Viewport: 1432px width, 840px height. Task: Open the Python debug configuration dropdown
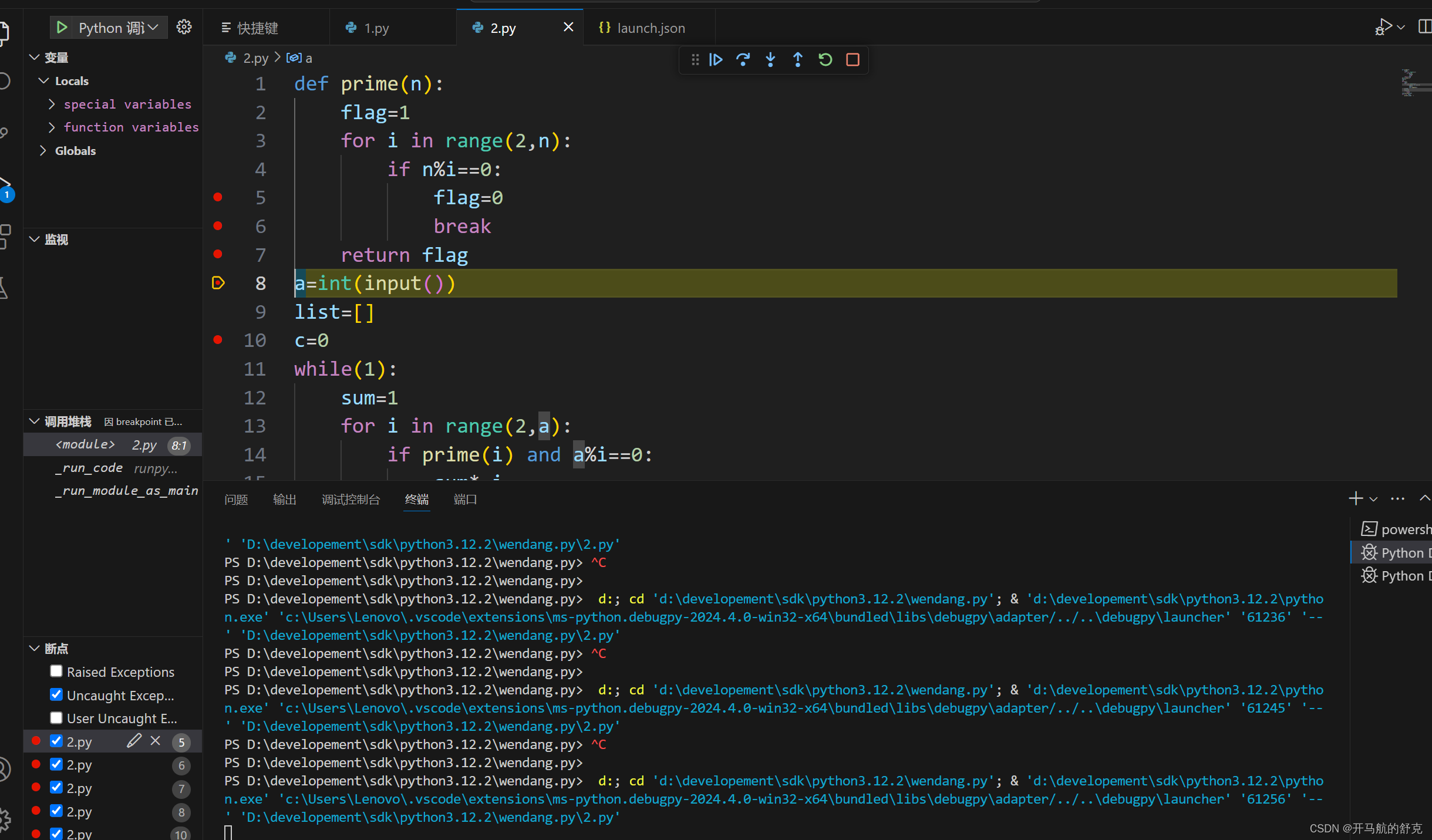click(x=153, y=28)
